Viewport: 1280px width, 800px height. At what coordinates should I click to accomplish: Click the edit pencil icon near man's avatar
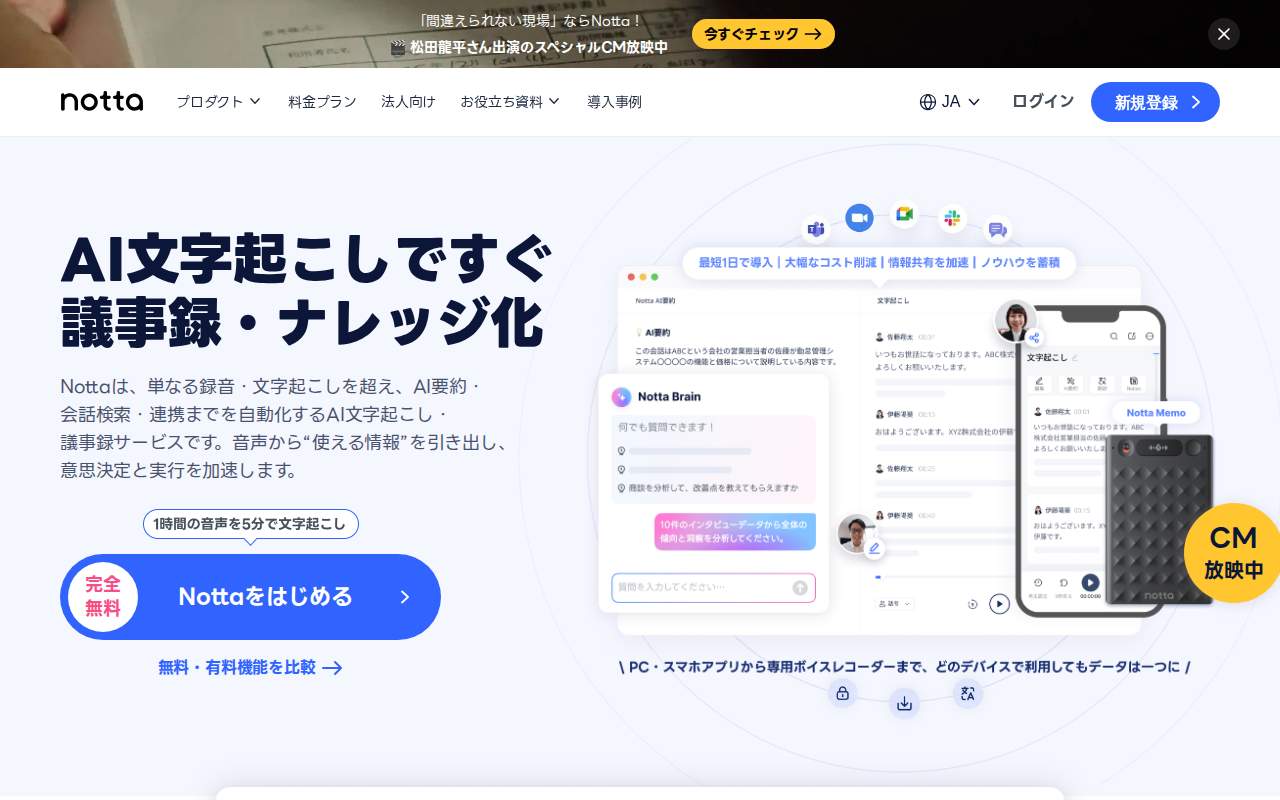tap(874, 548)
